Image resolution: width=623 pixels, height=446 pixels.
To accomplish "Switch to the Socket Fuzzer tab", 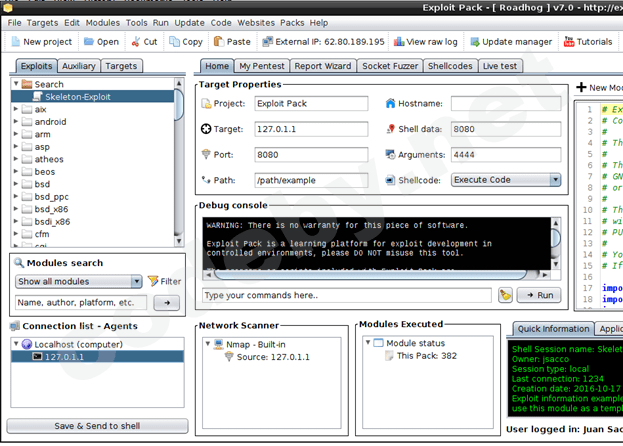I will [391, 66].
